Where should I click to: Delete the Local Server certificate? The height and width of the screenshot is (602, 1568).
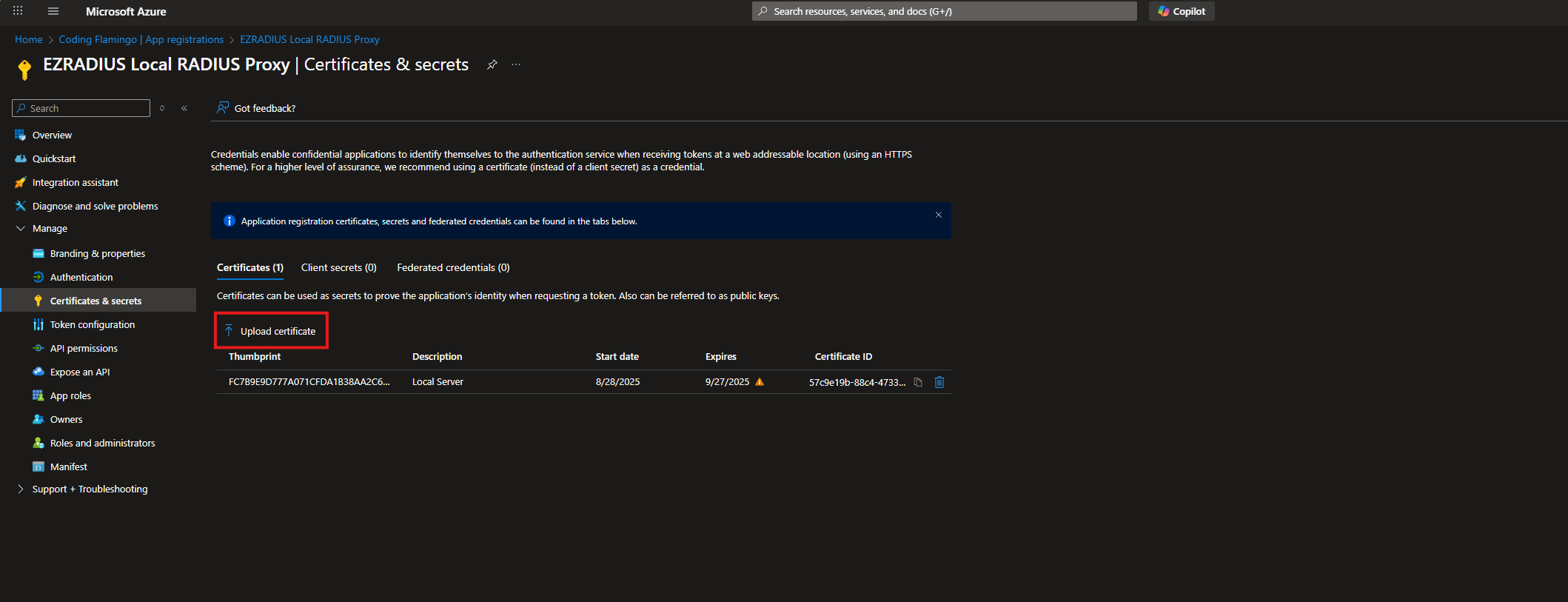pos(939,382)
